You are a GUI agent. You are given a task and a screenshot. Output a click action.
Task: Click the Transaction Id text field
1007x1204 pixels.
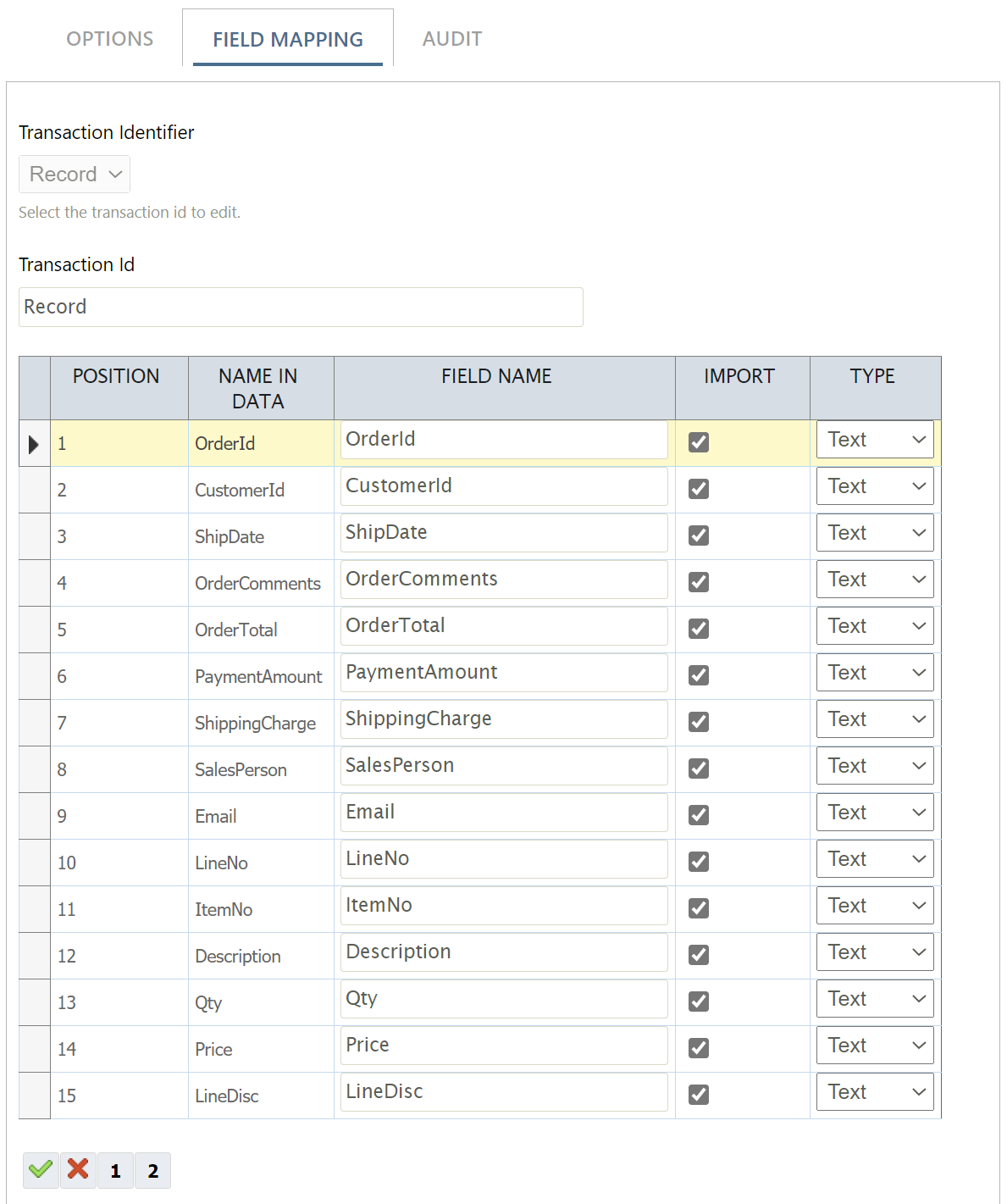click(301, 307)
